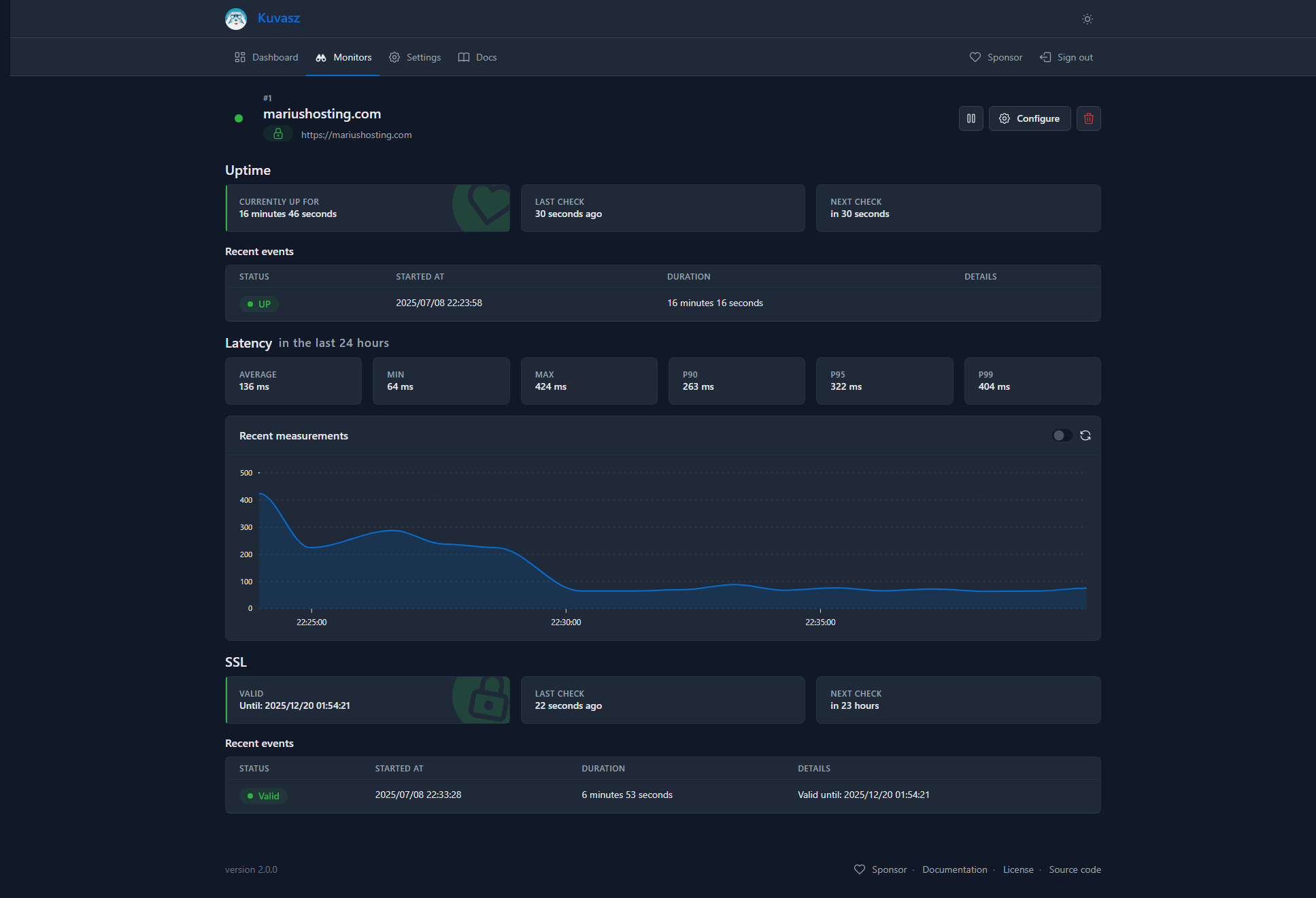
Task: Click the Kuvasz dog logo
Action: [x=236, y=18]
